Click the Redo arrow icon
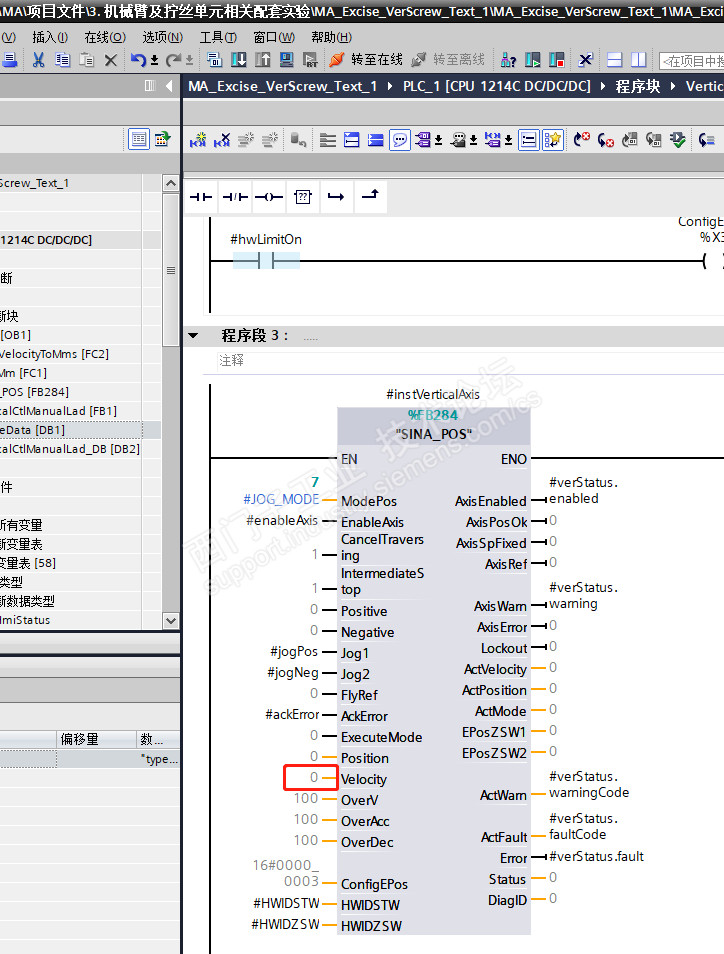The width and height of the screenshot is (724, 954). 173,60
